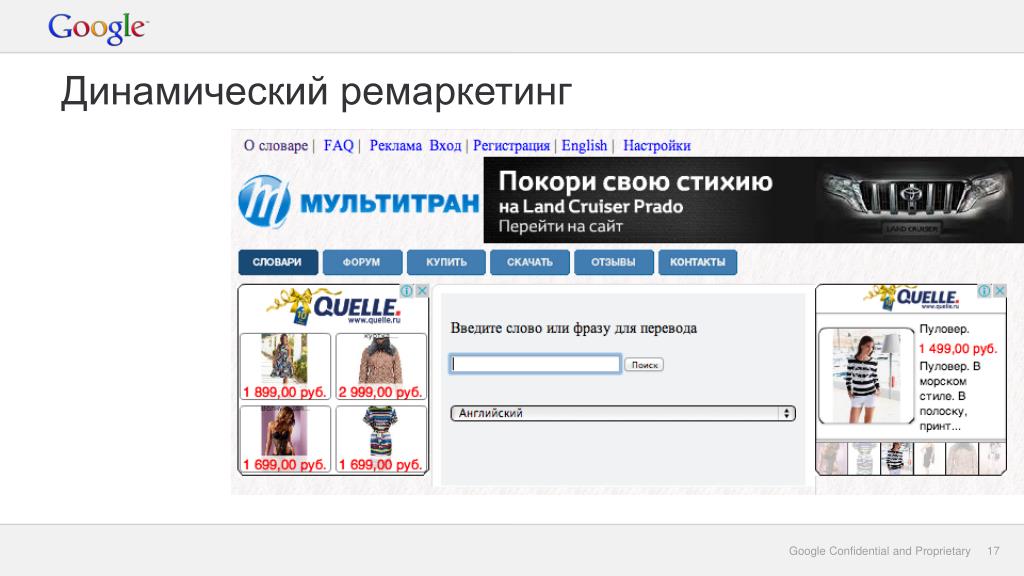
Task: Select the MULTITRAN site name text
Action: pyautogui.click(x=389, y=204)
